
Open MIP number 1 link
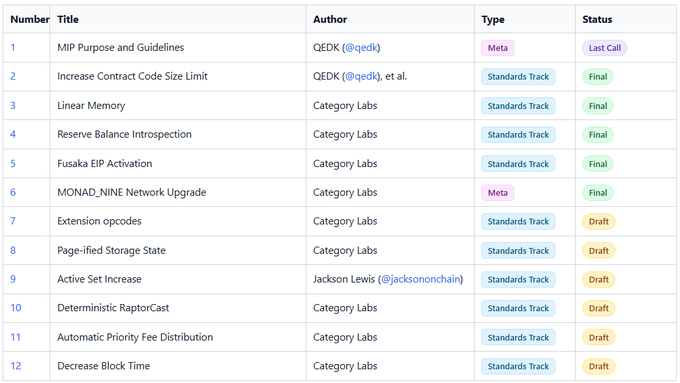tap(13, 48)
